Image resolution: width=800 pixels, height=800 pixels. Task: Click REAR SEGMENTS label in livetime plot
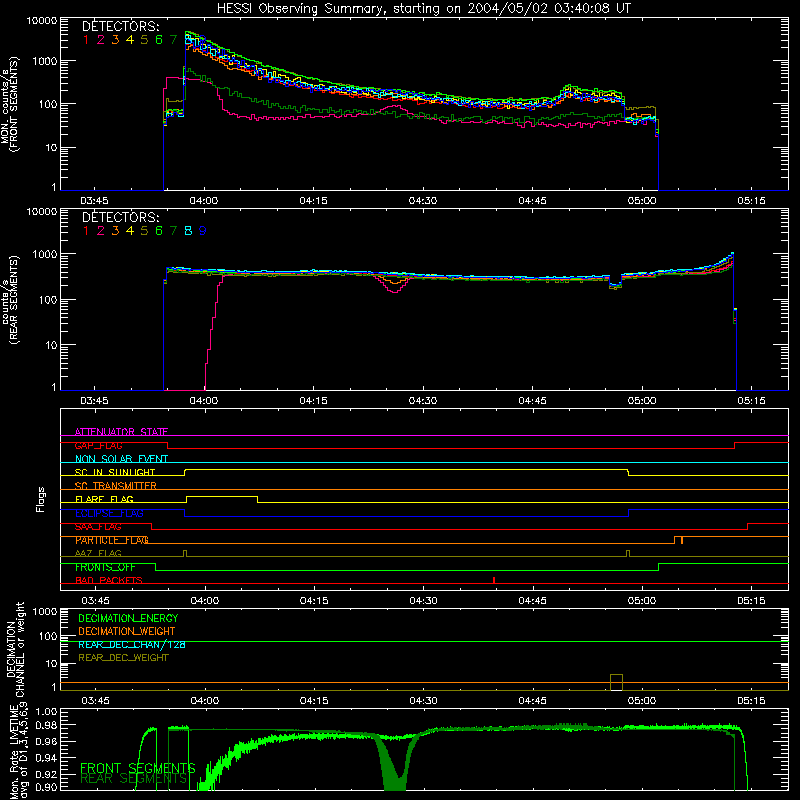tap(134, 779)
